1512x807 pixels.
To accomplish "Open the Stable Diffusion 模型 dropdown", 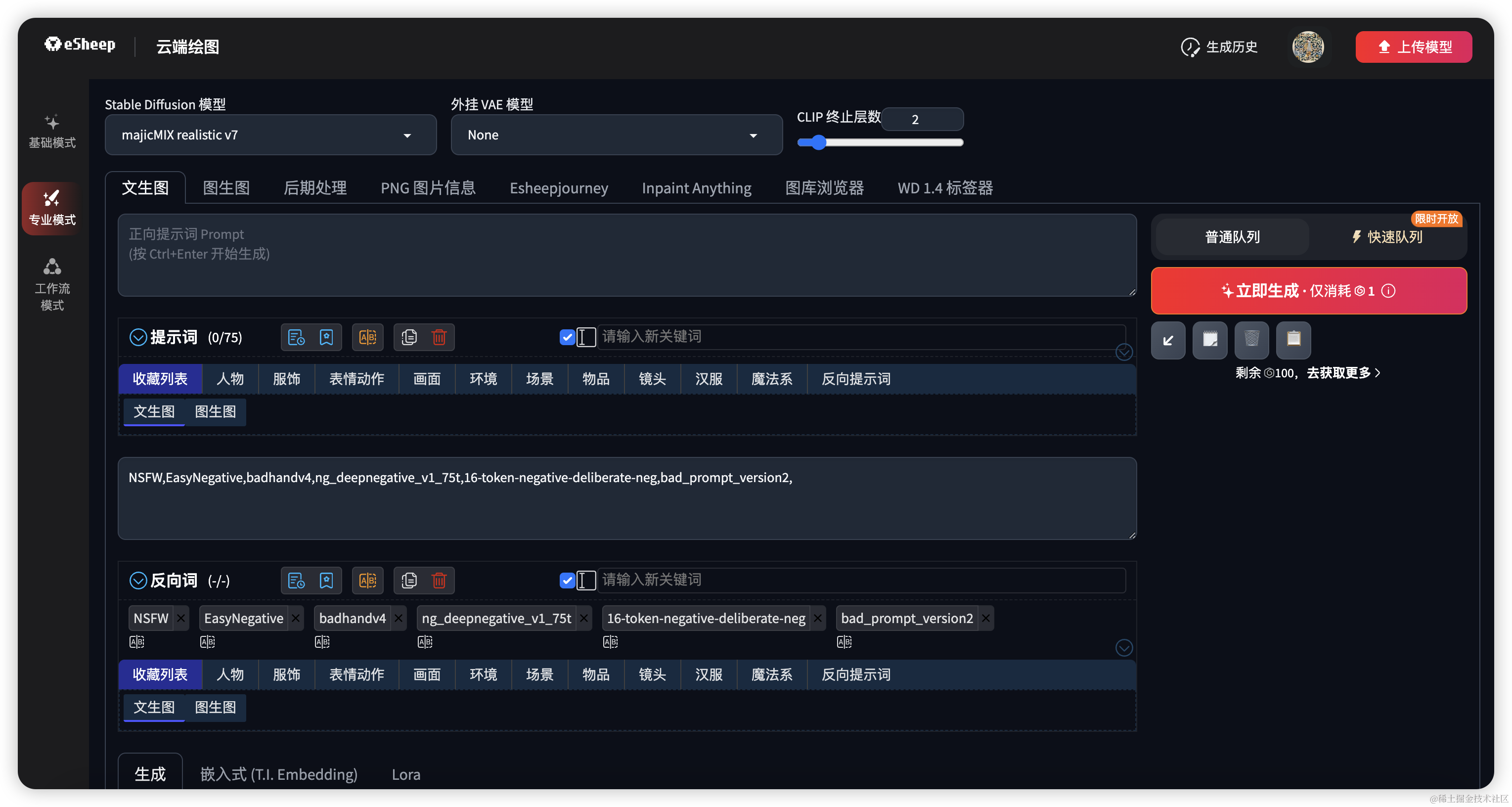I will pos(270,135).
